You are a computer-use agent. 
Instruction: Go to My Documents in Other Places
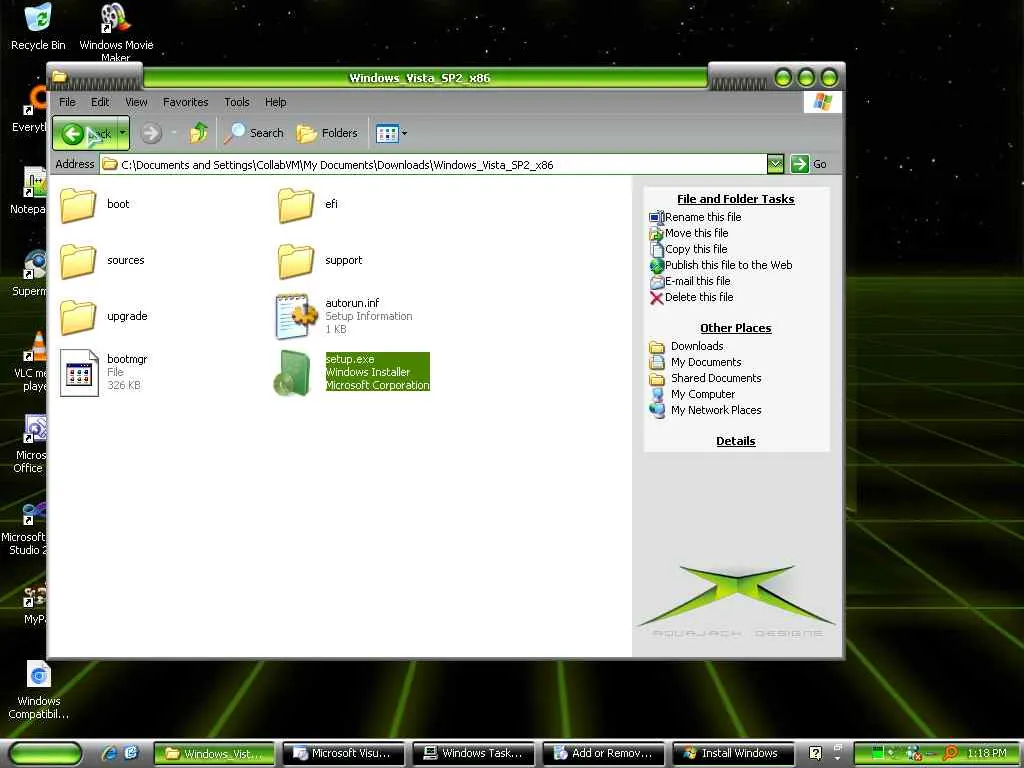pos(696,362)
